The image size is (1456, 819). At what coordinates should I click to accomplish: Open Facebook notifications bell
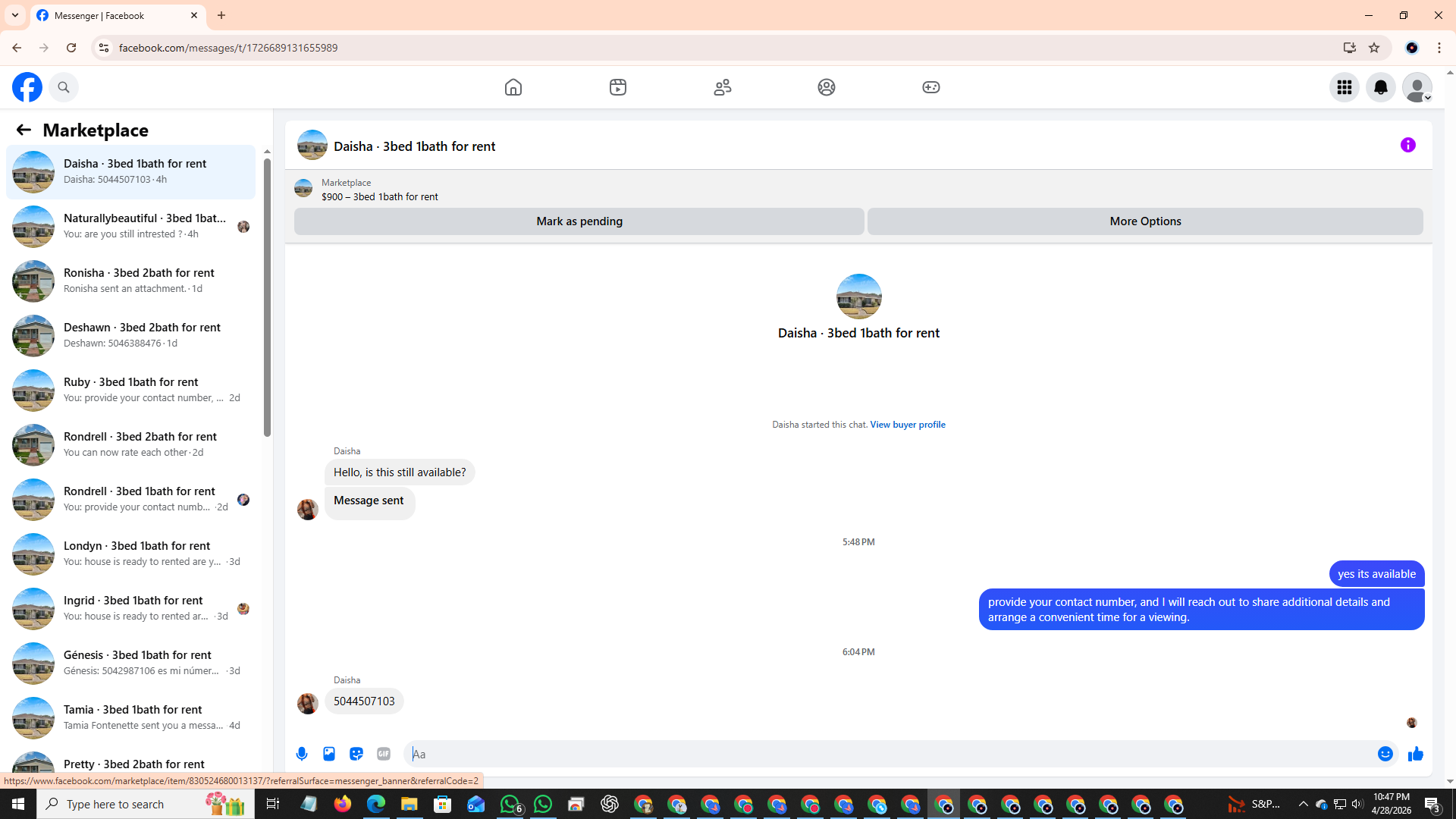1380,87
